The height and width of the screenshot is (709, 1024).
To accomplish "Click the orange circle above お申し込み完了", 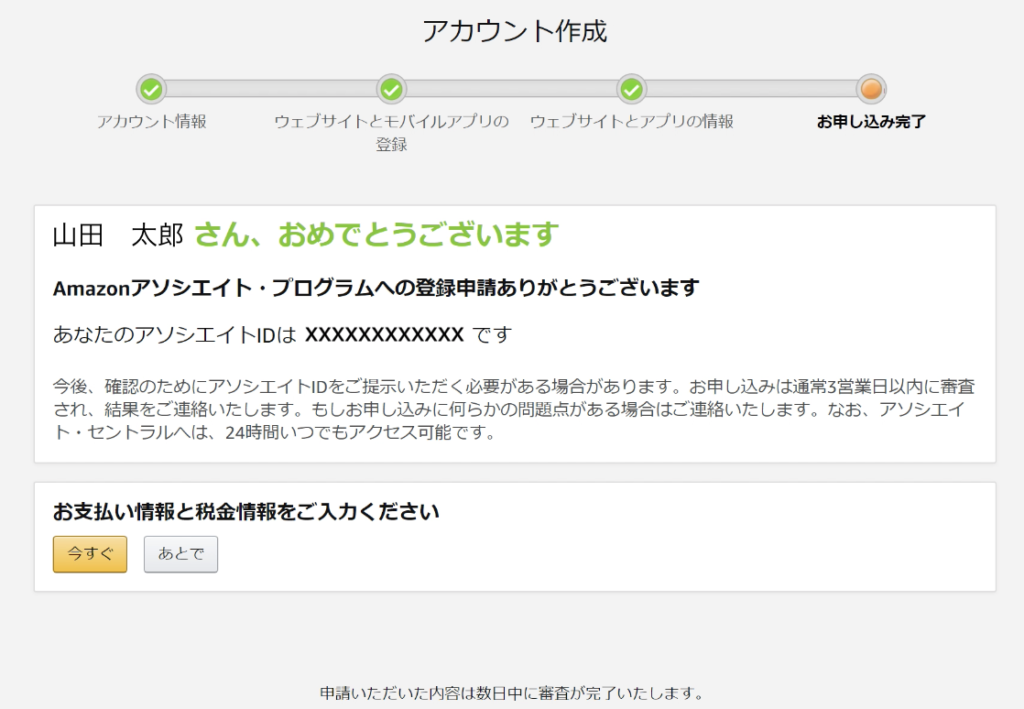I will point(871,89).
